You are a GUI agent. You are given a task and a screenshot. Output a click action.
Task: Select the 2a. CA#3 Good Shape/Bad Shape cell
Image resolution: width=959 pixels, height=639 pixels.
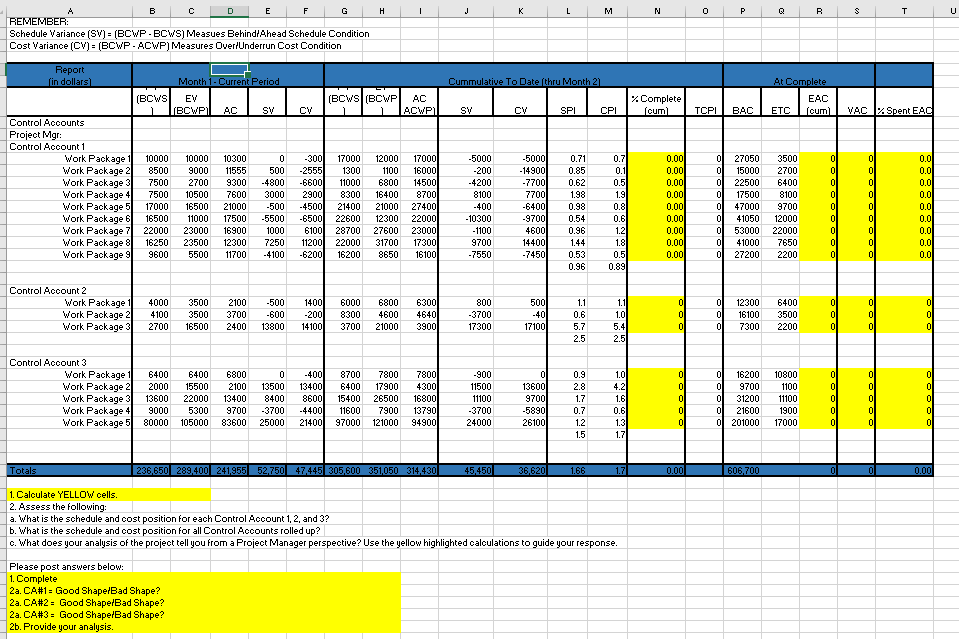pyautogui.click(x=204, y=615)
